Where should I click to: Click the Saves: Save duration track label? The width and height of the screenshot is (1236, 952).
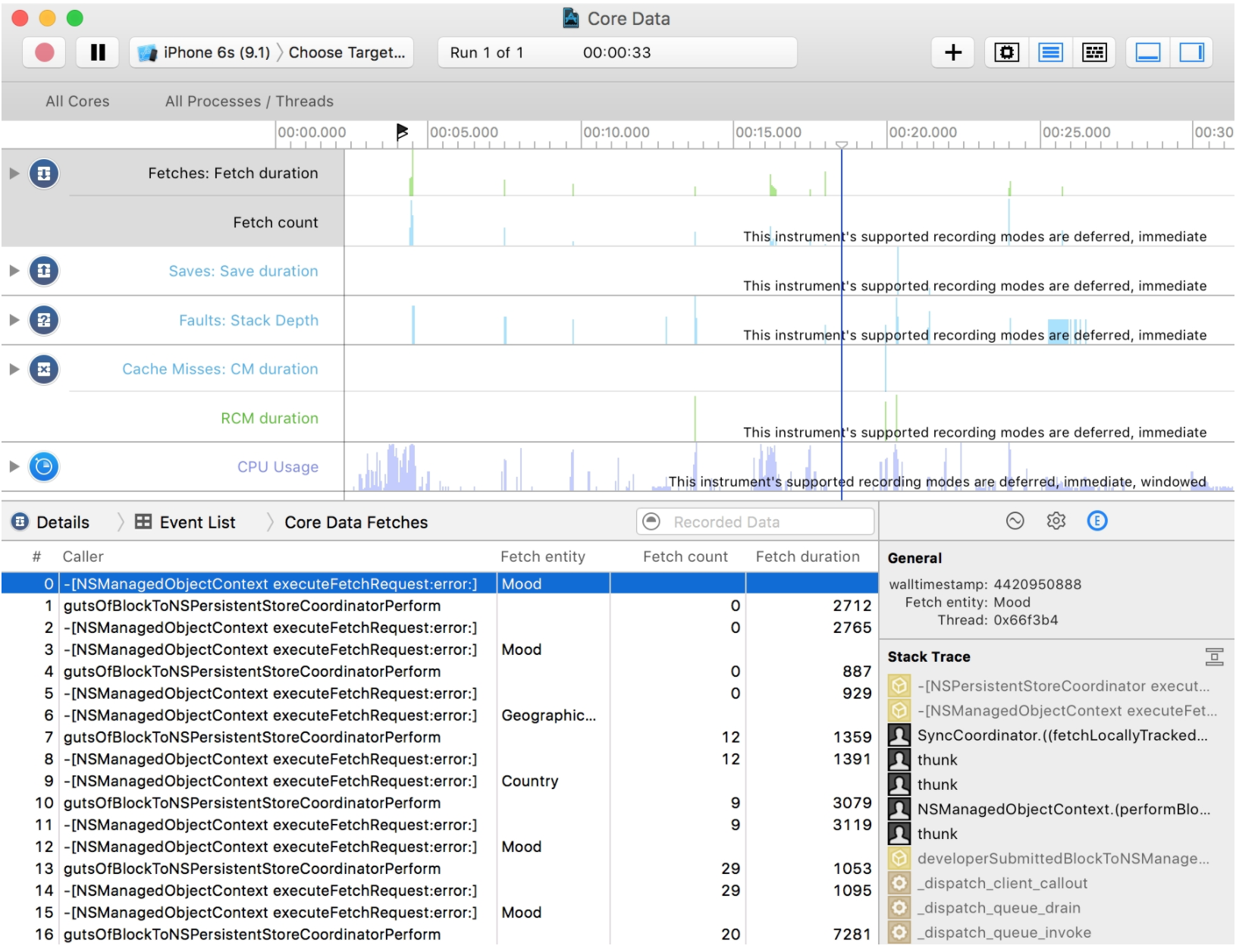(x=243, y=271)
